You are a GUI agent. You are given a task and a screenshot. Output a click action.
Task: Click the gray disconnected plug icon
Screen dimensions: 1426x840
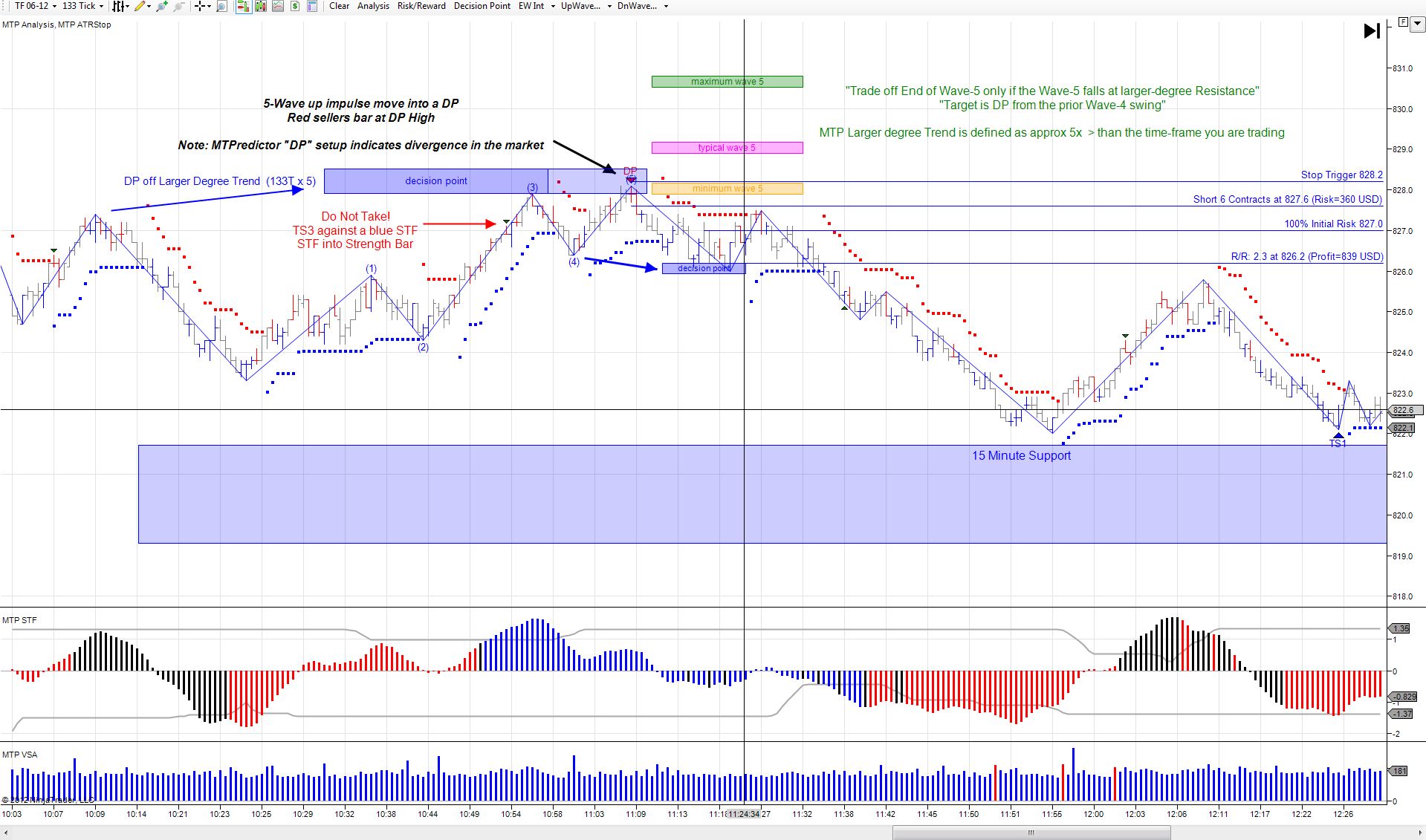[x=178, y=6]
